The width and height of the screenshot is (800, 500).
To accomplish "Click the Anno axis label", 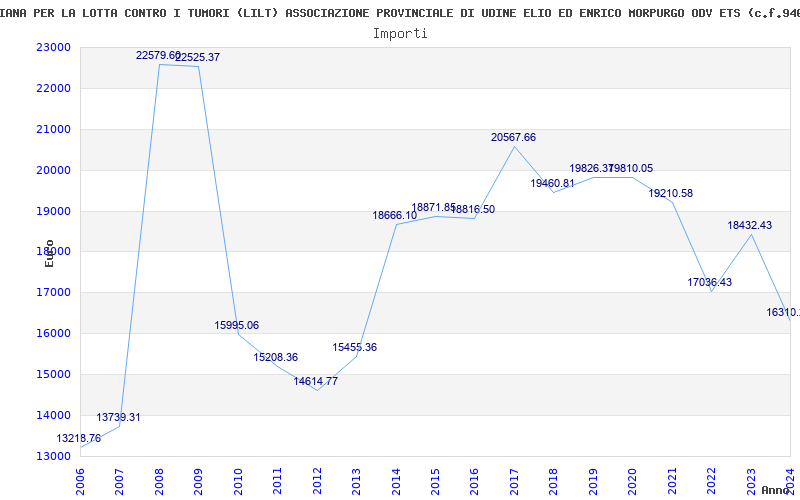I will pos(776,490).
